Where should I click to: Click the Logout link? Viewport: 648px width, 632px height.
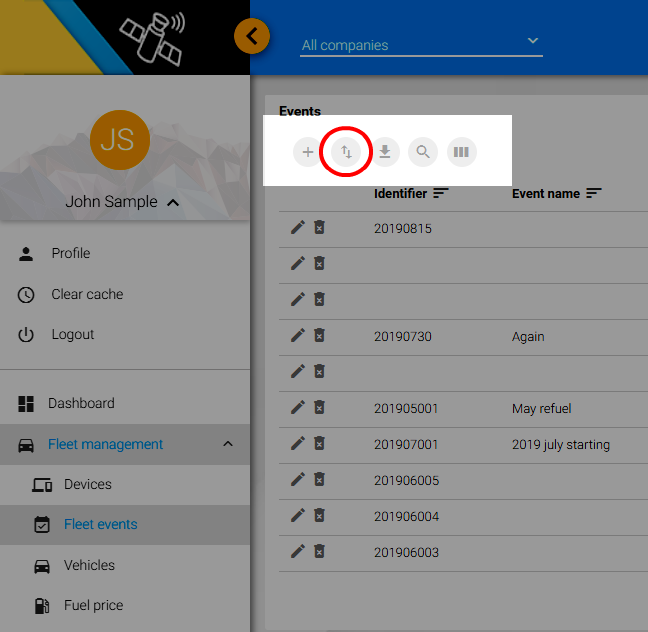(73, 335)
